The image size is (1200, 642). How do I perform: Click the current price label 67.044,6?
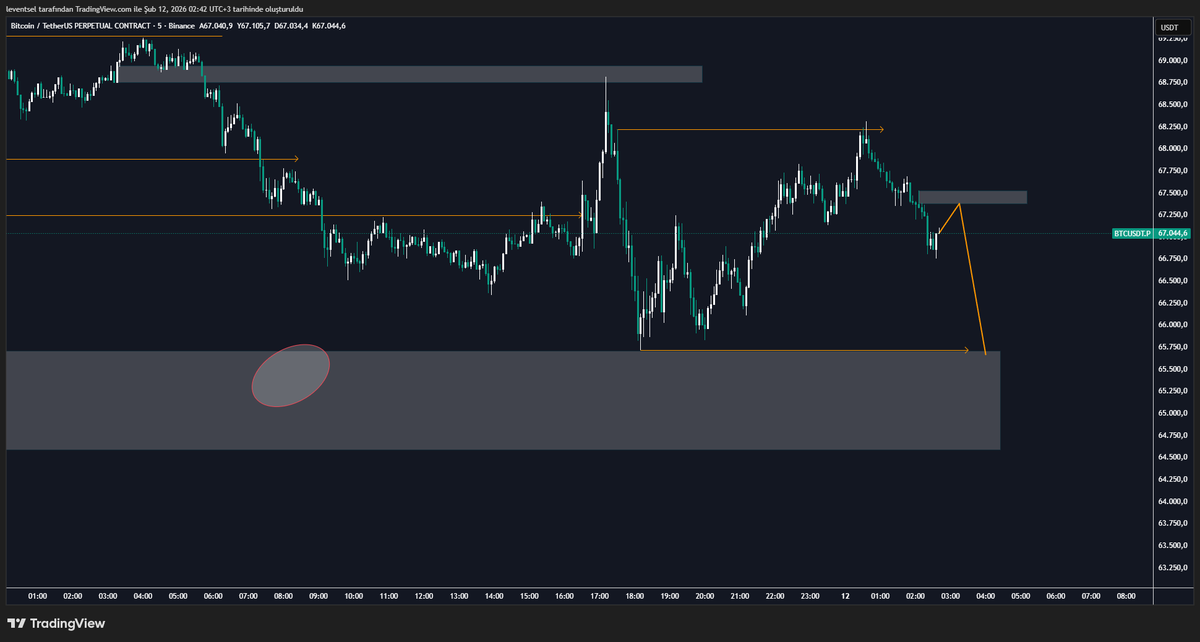point(1171,233)
